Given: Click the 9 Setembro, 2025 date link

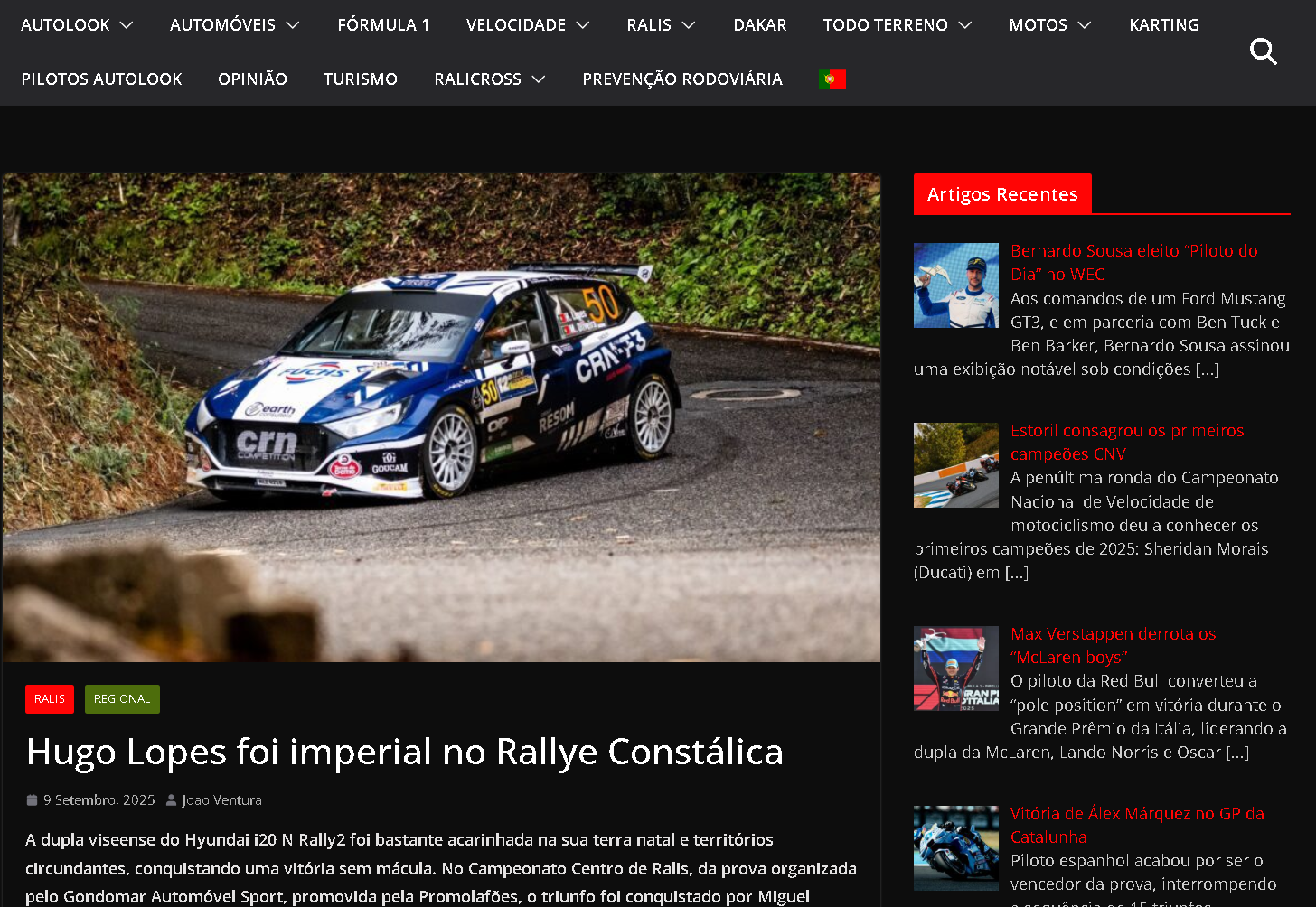Looking at the screenshot, I should click(99, 800).
